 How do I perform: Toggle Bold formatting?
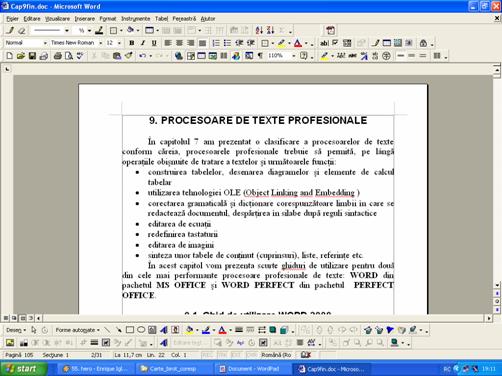[132, 43]
